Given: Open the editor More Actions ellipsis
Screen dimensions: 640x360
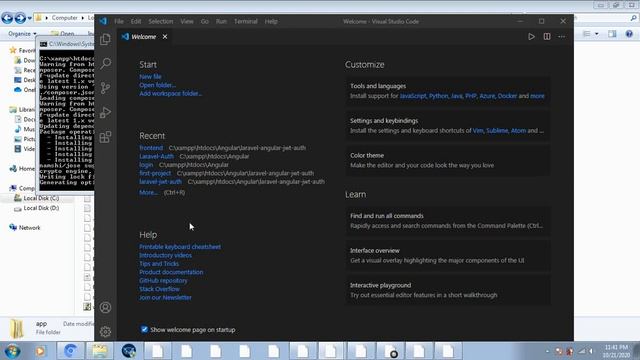Looking at the screenshot, I should (x=562, y=37).
